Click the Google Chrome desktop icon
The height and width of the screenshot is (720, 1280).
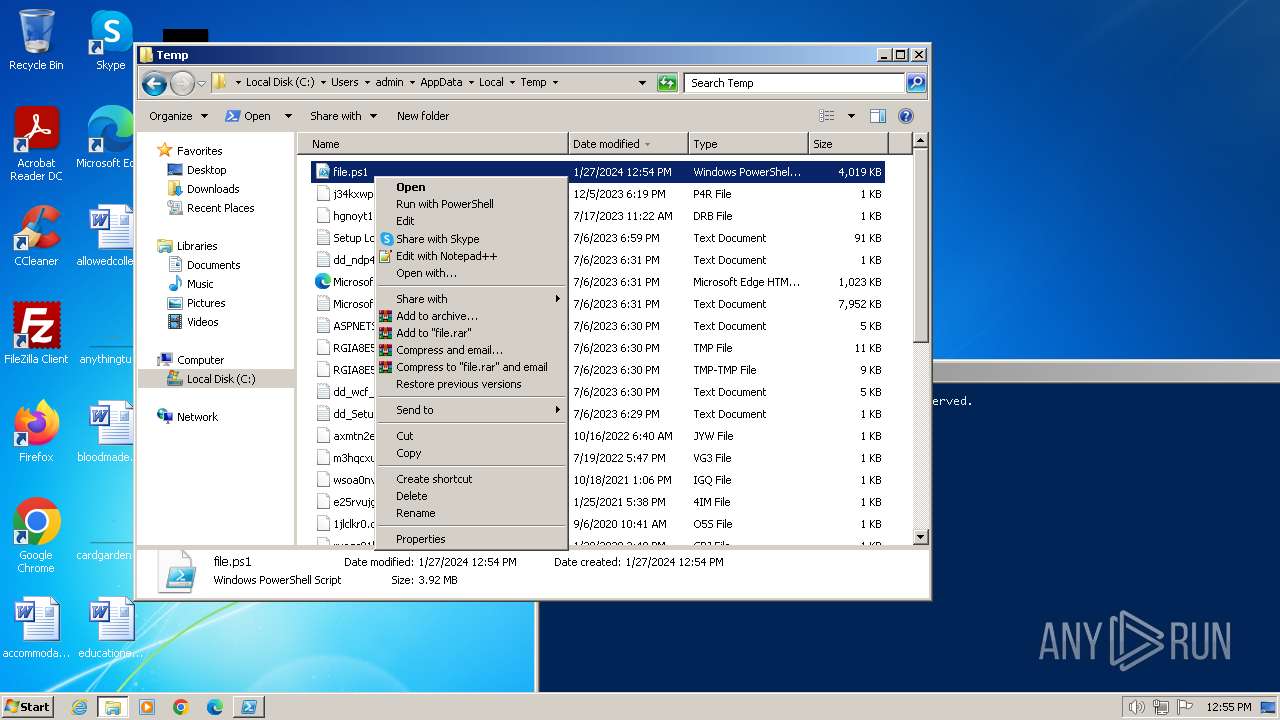[x=36, y=535]
